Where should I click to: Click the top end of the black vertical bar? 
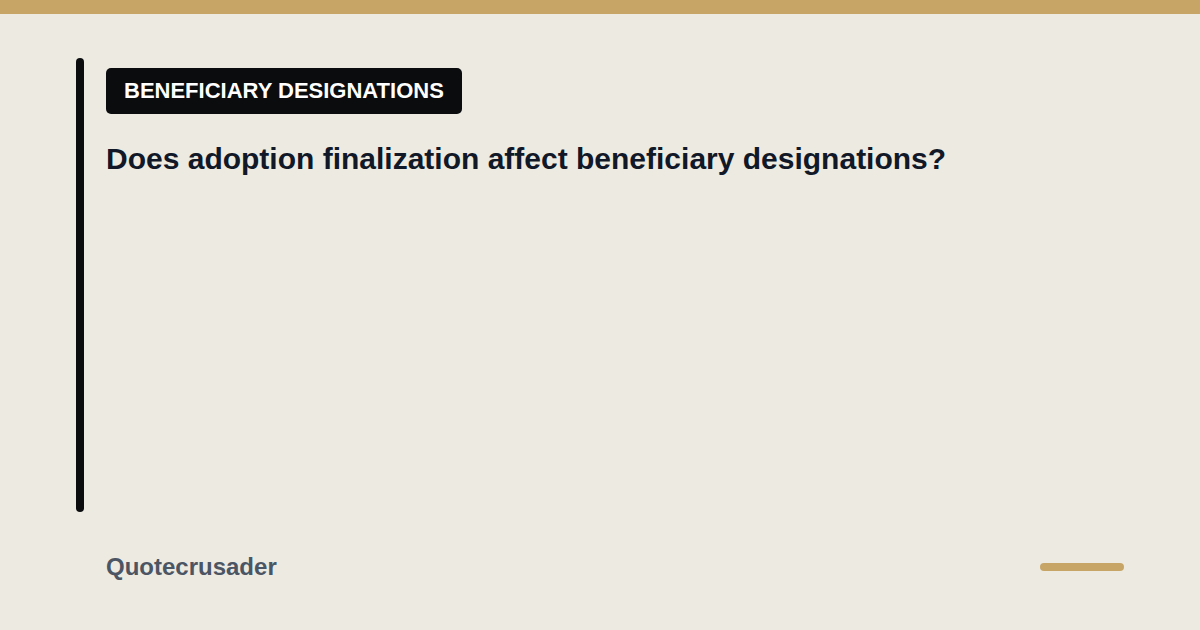(80, 63)
